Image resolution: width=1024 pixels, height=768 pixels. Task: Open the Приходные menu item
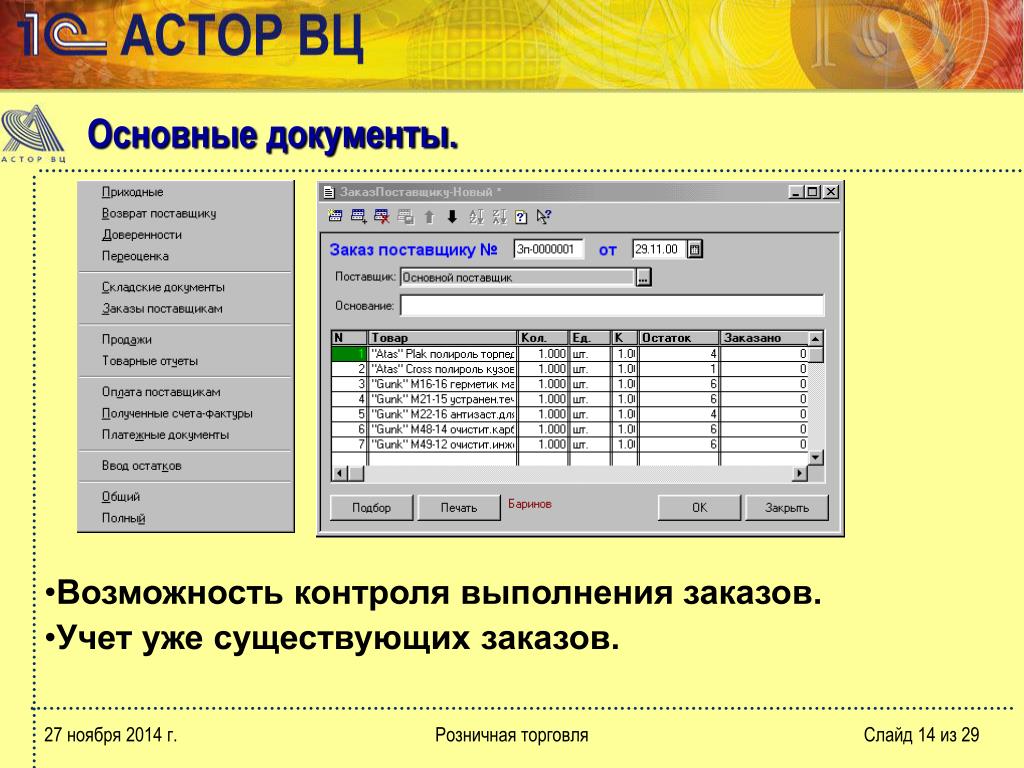(133, 192)
